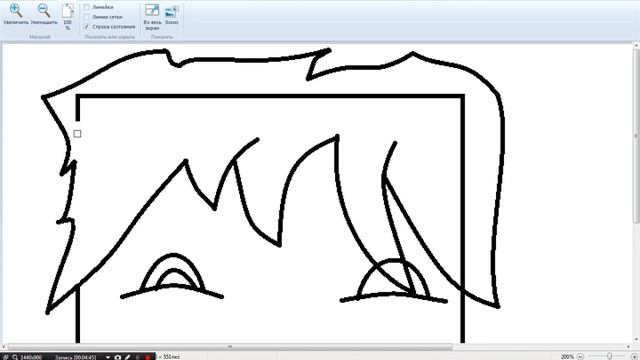Click the pause icon in recorder bar
This screenshot has width=640, height=360.
pyautogui.click(x=138, y=357)
